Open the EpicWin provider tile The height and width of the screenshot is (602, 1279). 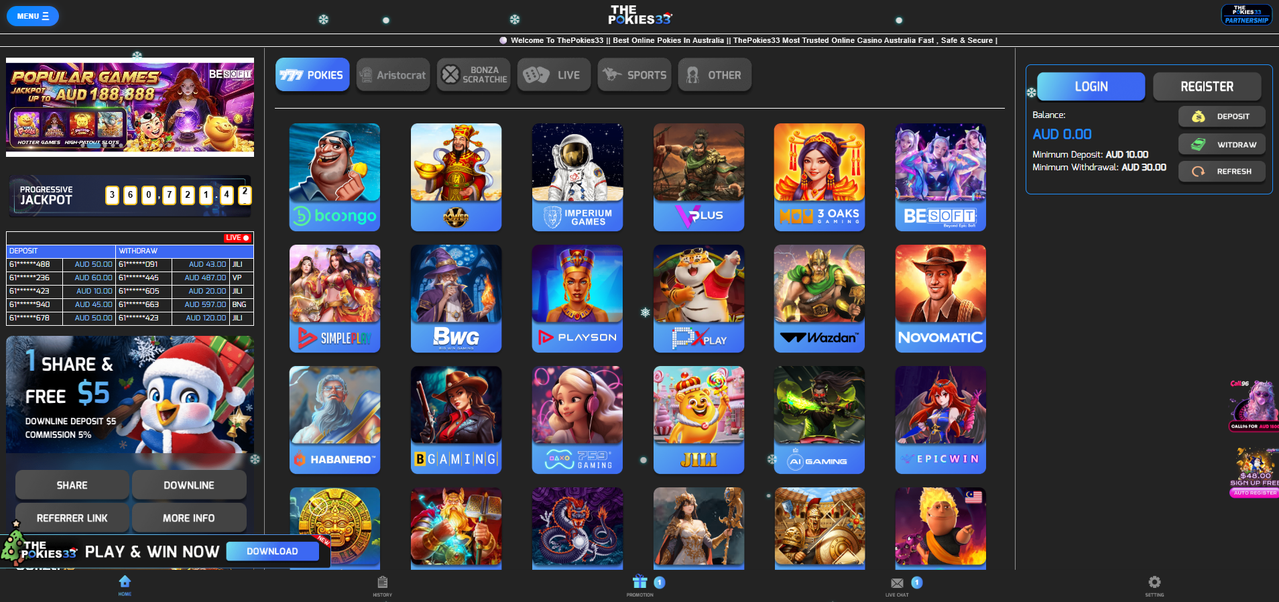[x=940, y=420]
